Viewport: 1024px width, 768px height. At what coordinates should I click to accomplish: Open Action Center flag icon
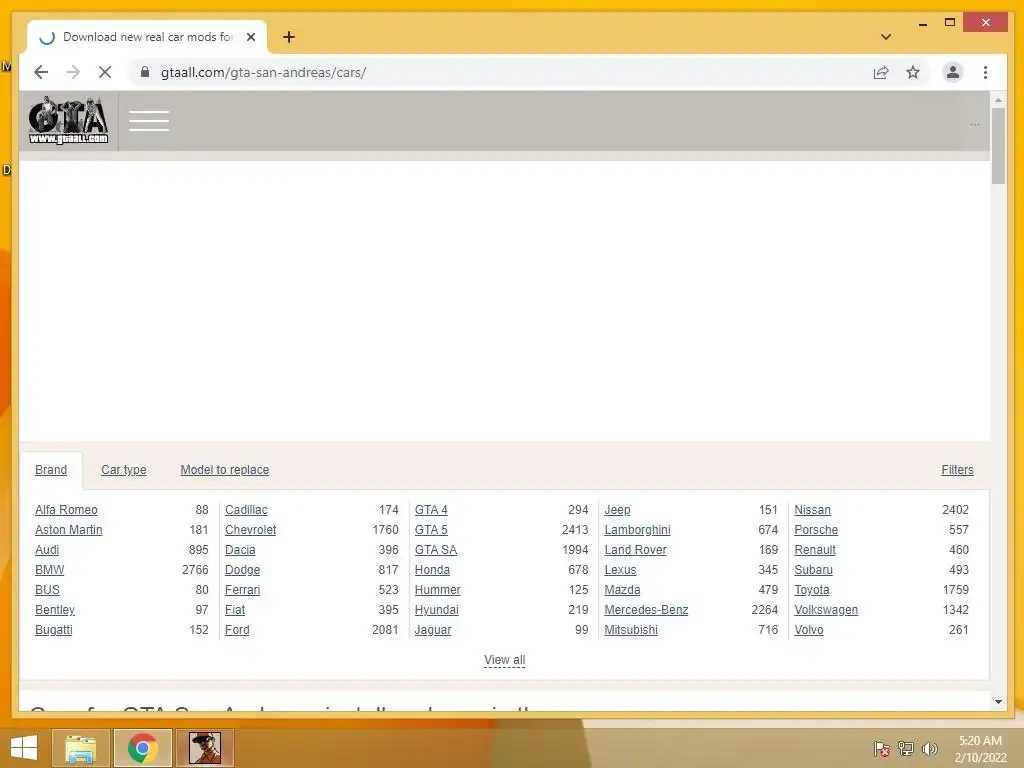(x=881, y=749)
